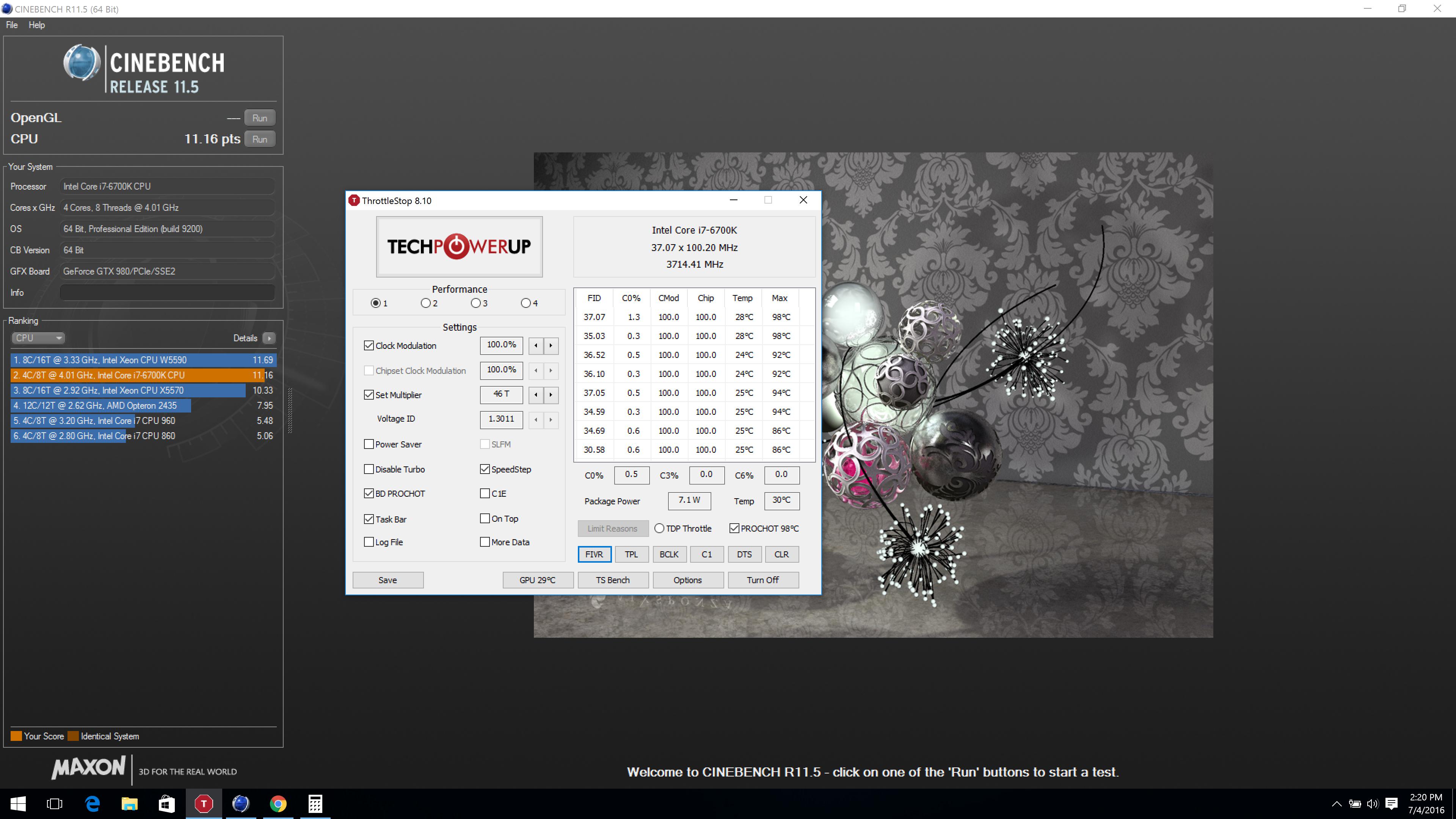This screenshot has height=819, width=1456.
Task: Open File Explorer from taskbar
Action: (129, 804)
